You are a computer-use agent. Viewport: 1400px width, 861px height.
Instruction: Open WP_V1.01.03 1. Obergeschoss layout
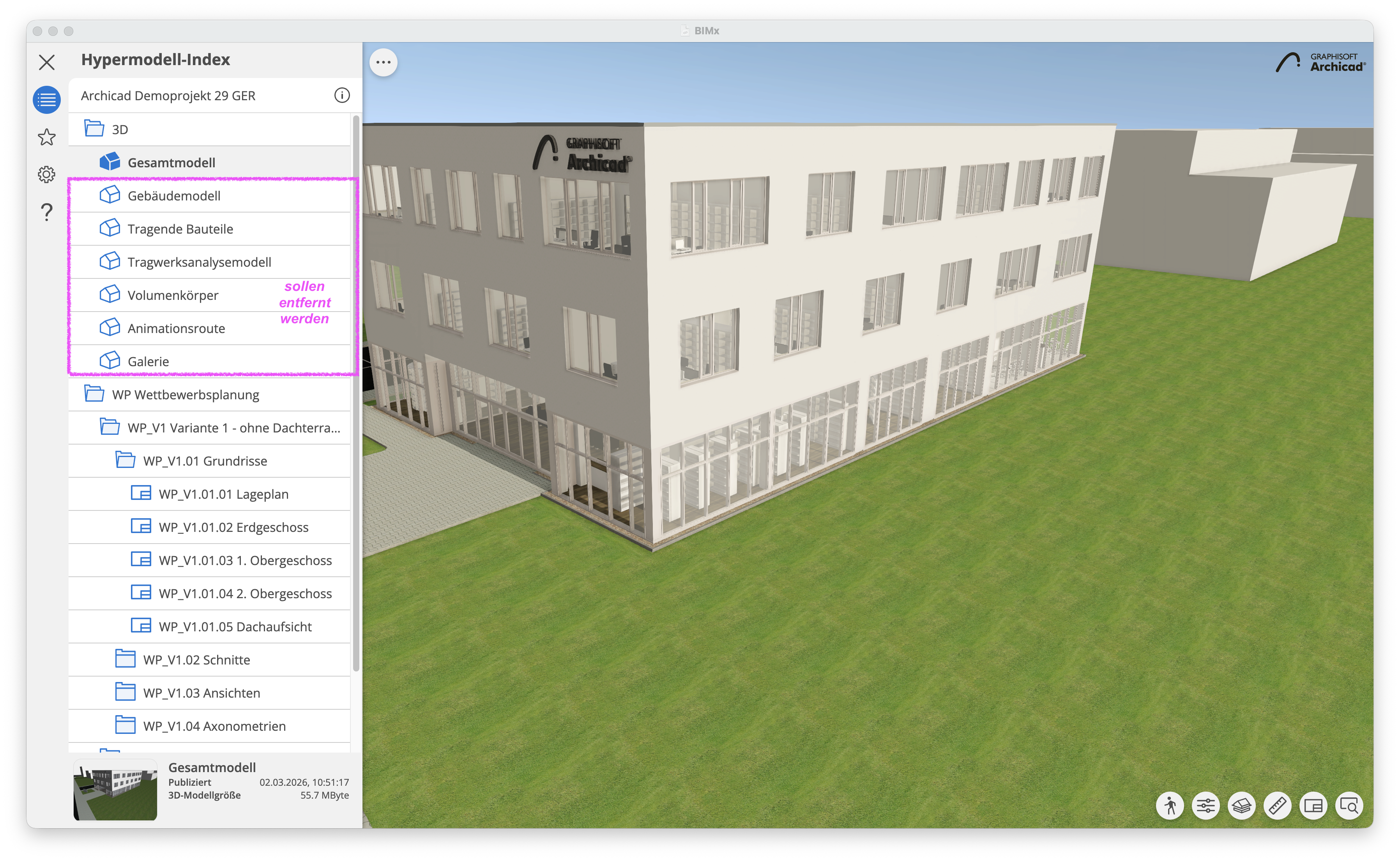pos(209,560)
